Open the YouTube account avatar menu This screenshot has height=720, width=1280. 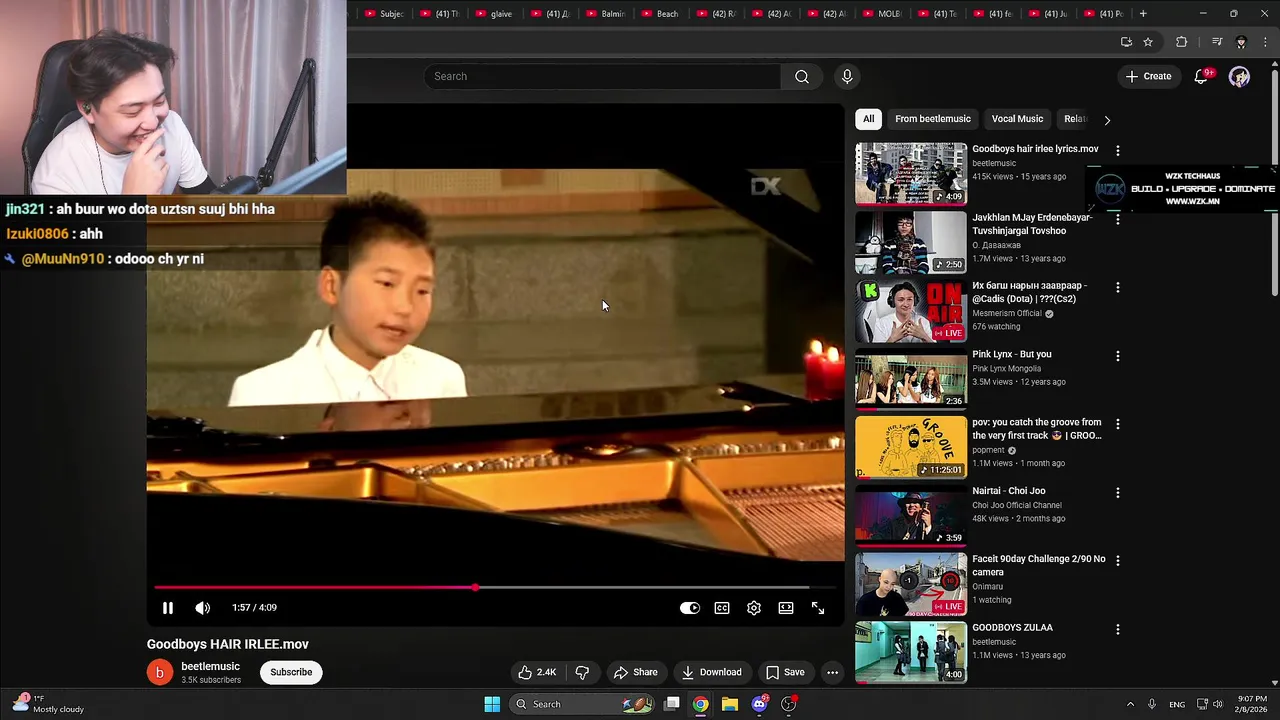coord(1239,77)
